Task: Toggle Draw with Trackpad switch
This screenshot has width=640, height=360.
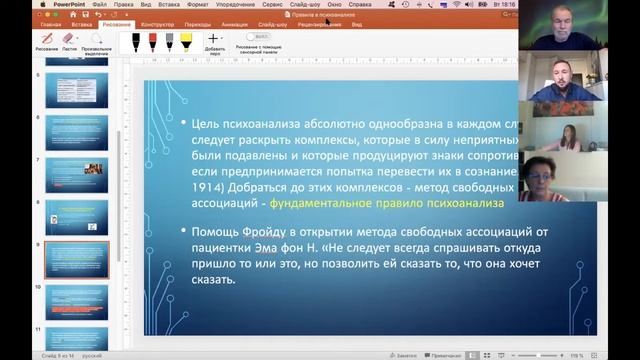Action: pyautogui.click(x=258, y=37)
